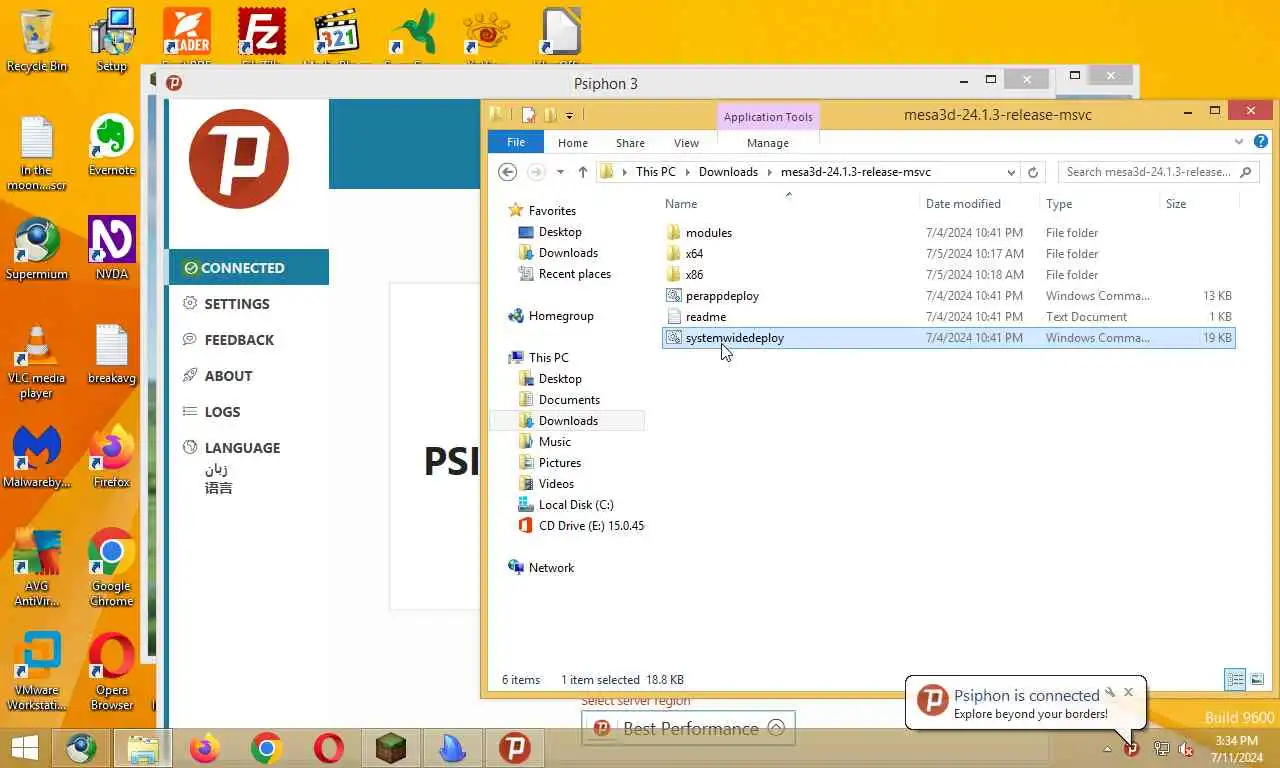Image resolution: width=1280 pixels, height=768 pixels.
Task: Click the Explorer search box
Action: (x=1157, y=172)
